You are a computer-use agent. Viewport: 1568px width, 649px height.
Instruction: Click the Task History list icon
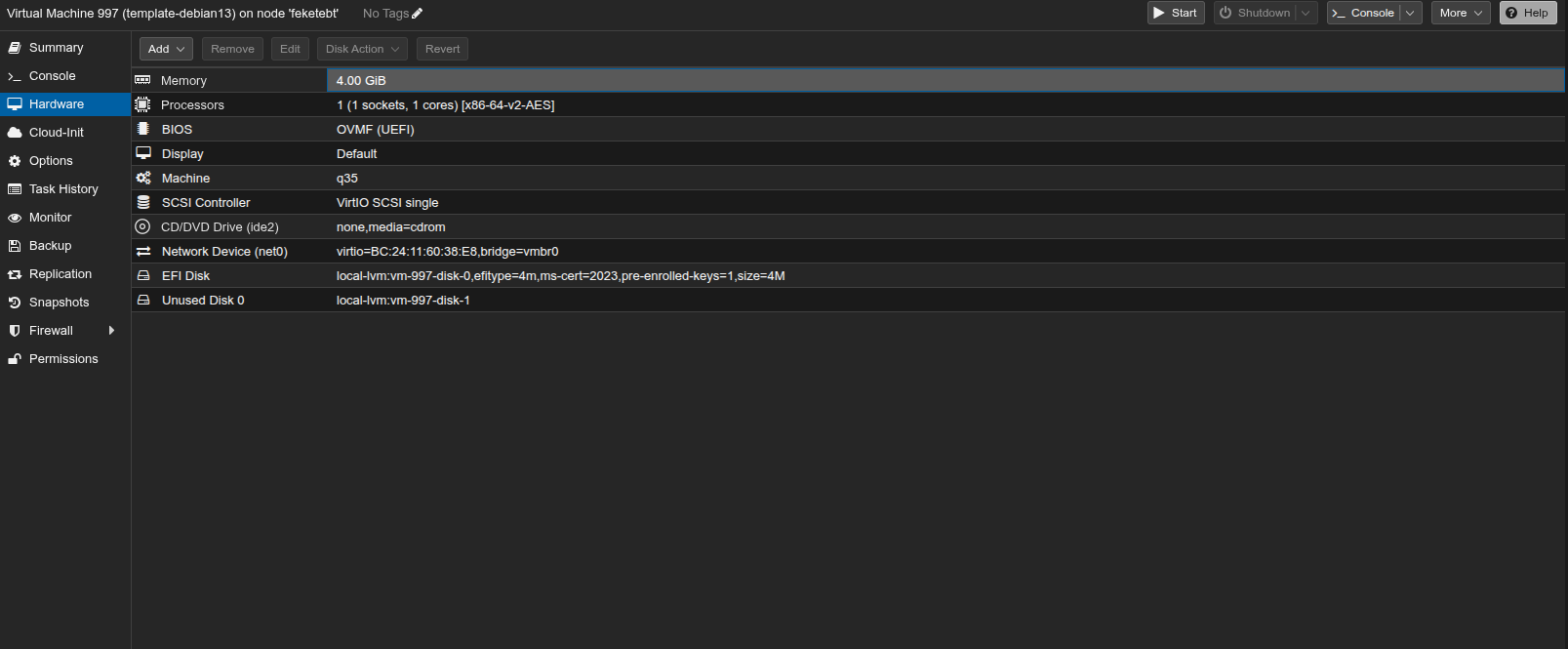pos(15,189)
